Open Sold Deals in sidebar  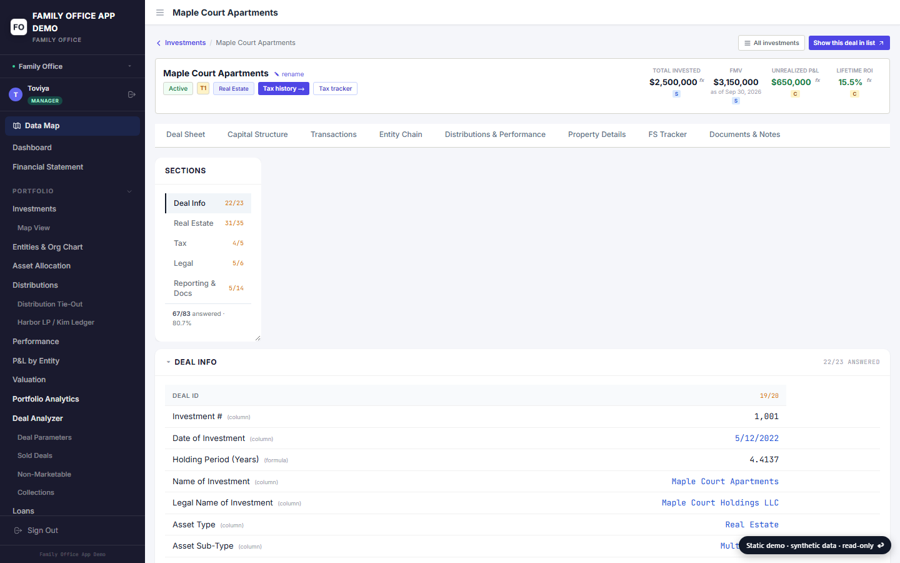(34, 456)
